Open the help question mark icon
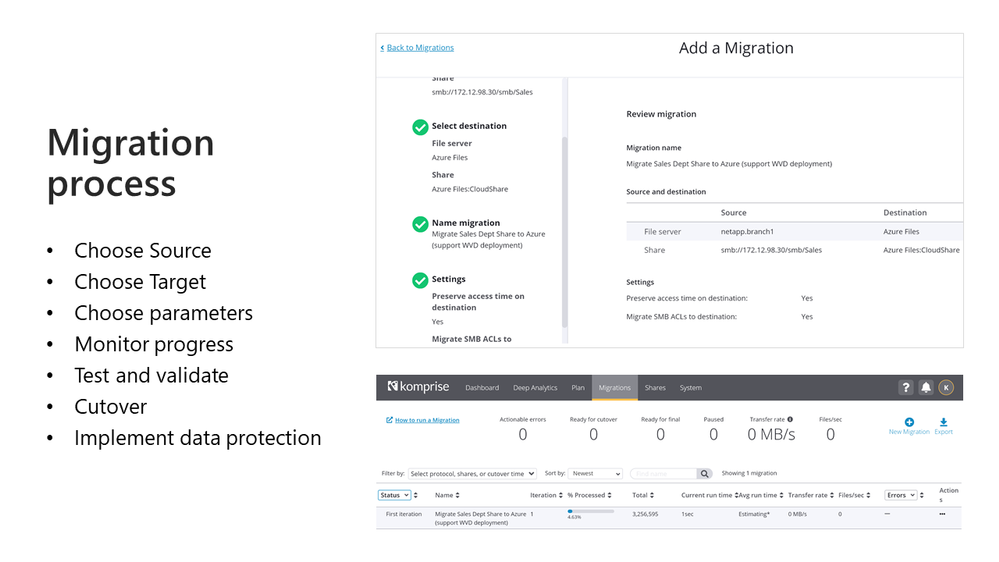 click(x=906, y=387)
